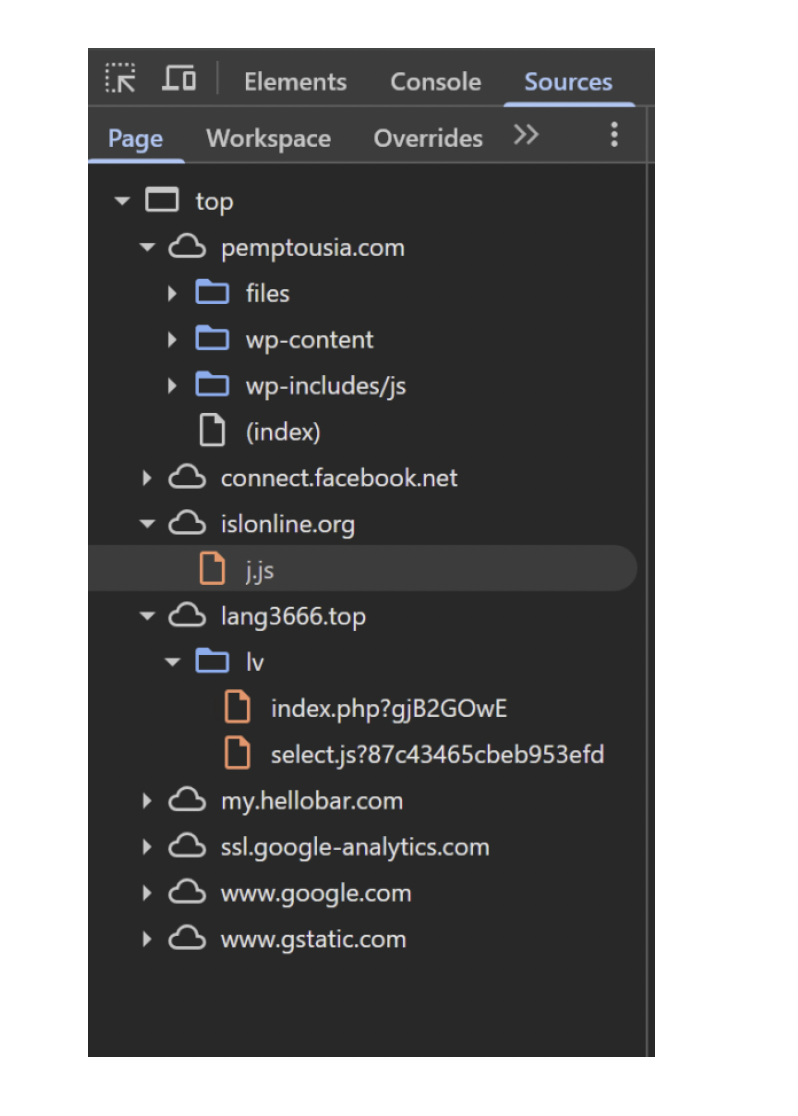Open the three-dot more options menu
Viewport: 798px width, 1116px height.
pos(614,136)
